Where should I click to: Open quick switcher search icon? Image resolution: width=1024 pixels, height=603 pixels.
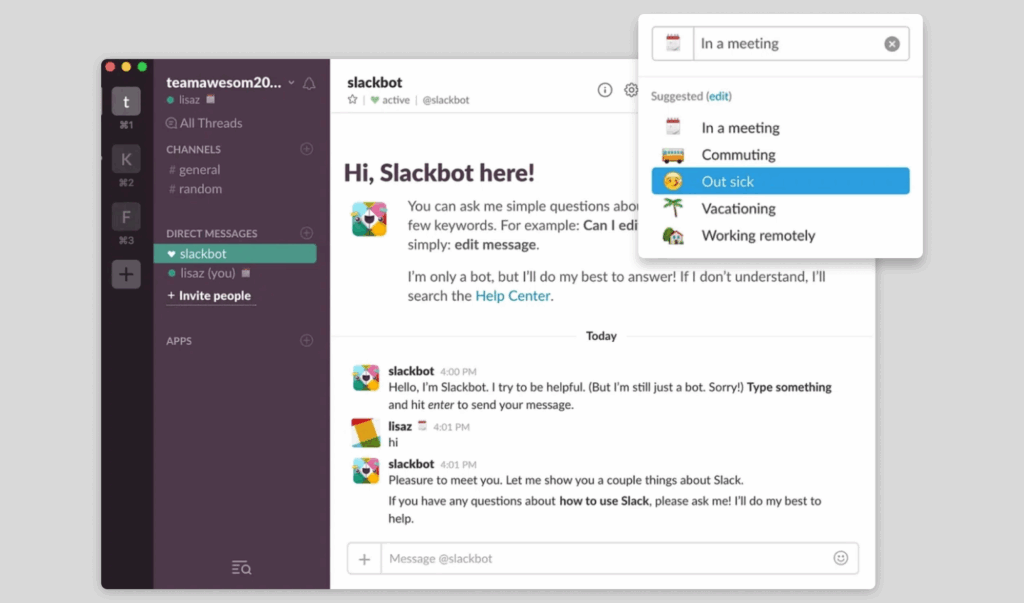point(241,568)
